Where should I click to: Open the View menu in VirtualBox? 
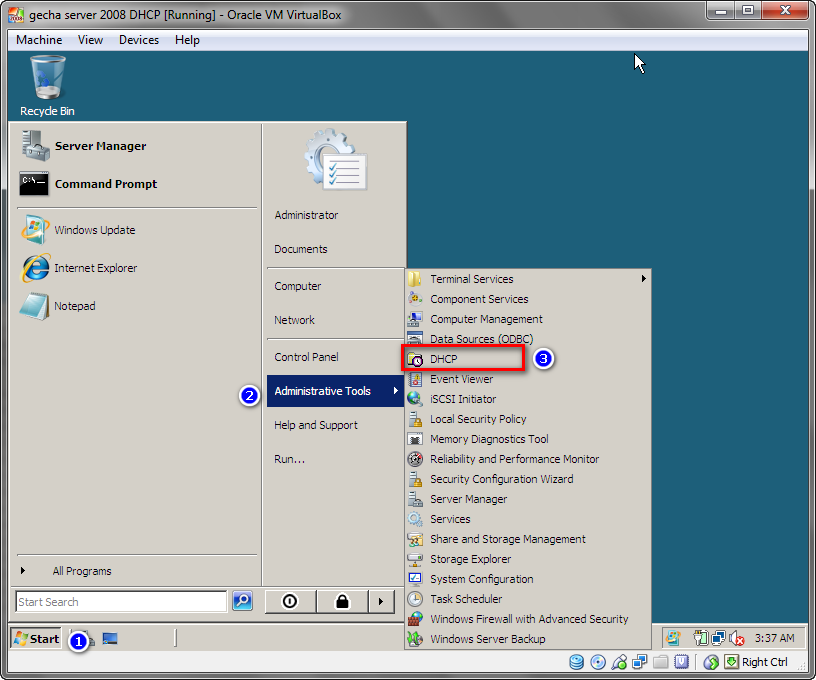tap(90, 40)
